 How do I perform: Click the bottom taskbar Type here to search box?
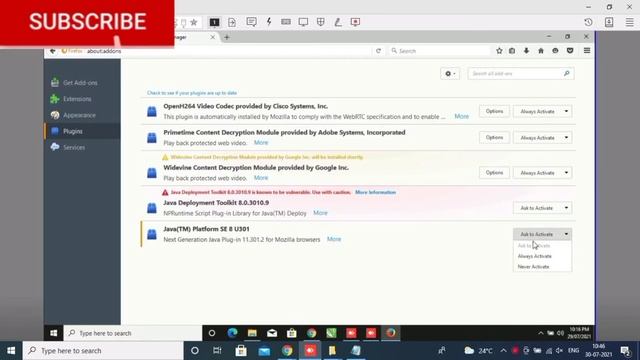coord(103,351)
